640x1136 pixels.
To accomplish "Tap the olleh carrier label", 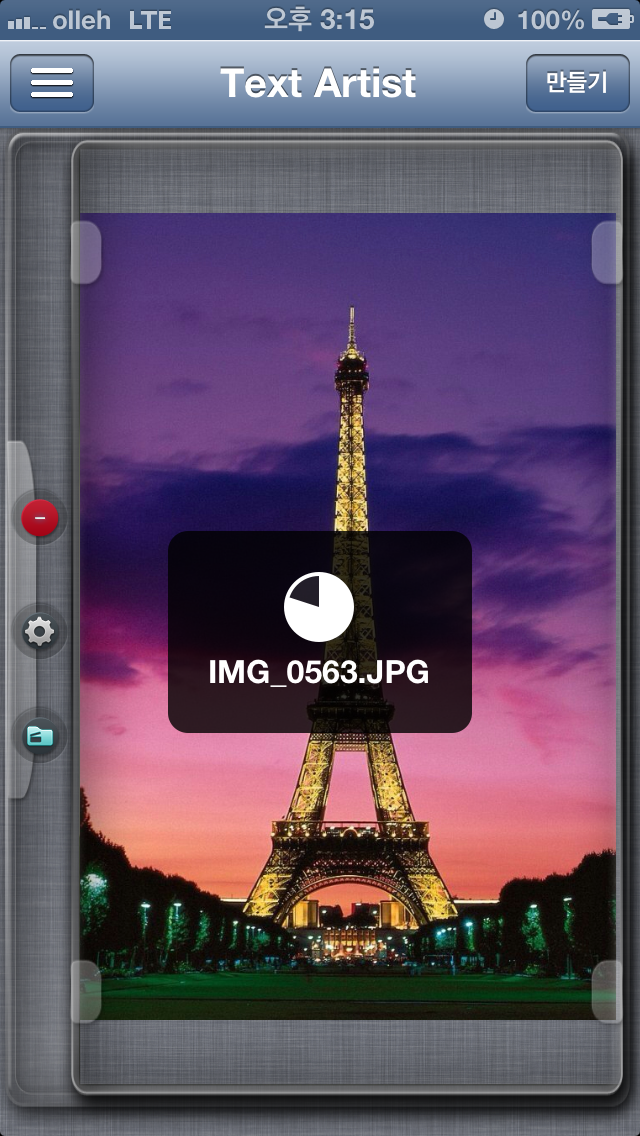I will click(82, 20).
